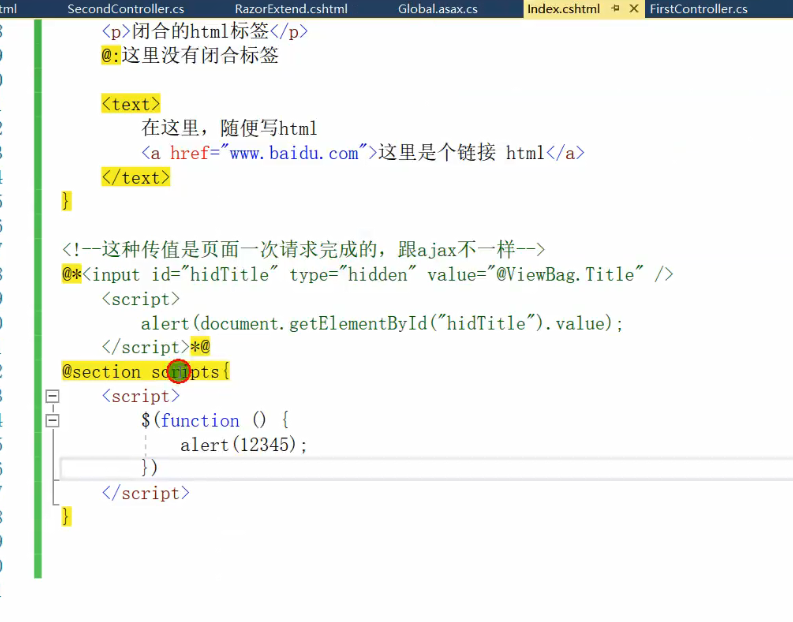Place cursor on @section scripts{ line

pyautogui.click(x=146, y=372)
